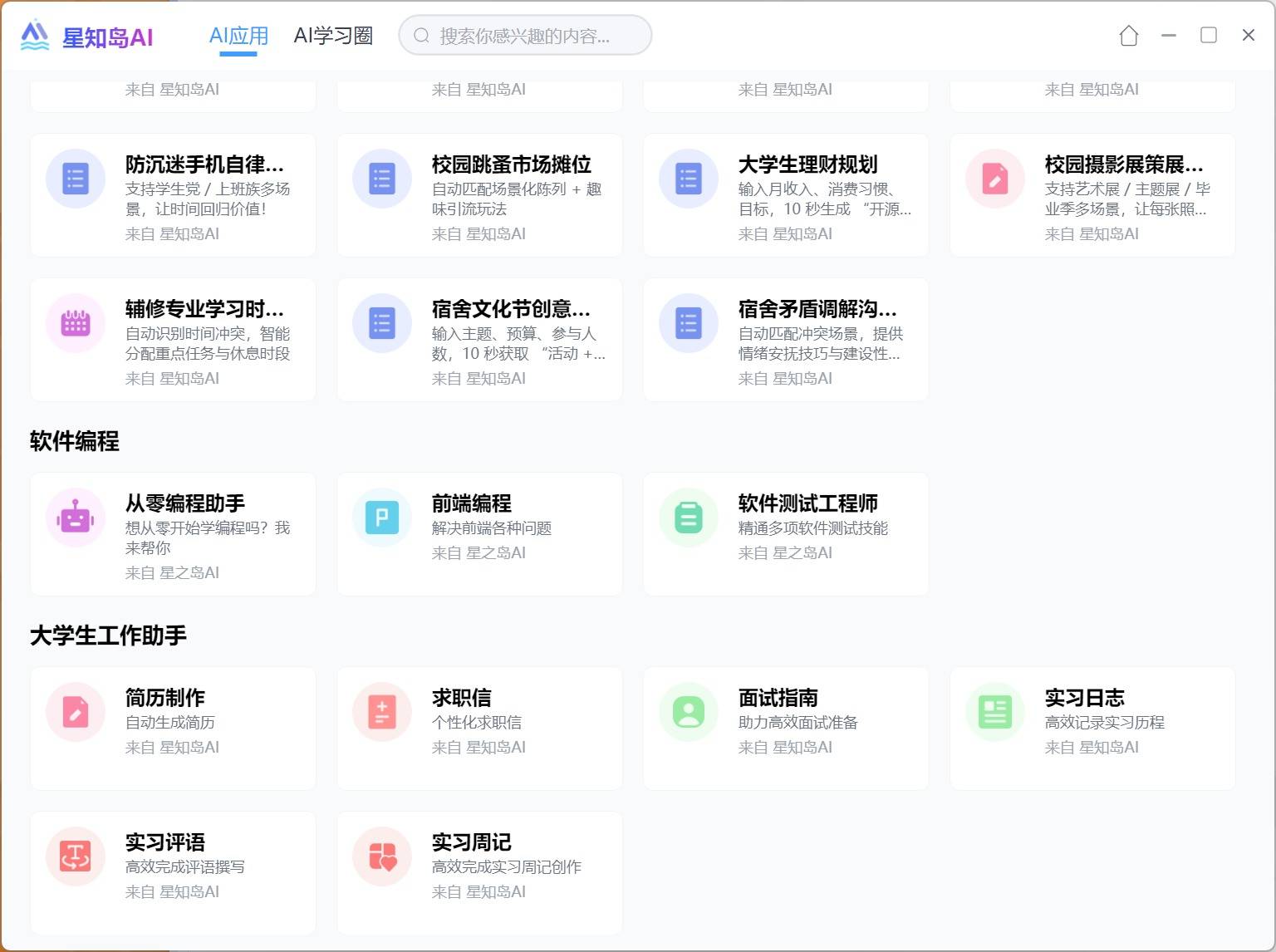Click the robot icon for 从零编程助手
Screen dimensions: 1276x952
coord(76,518)
